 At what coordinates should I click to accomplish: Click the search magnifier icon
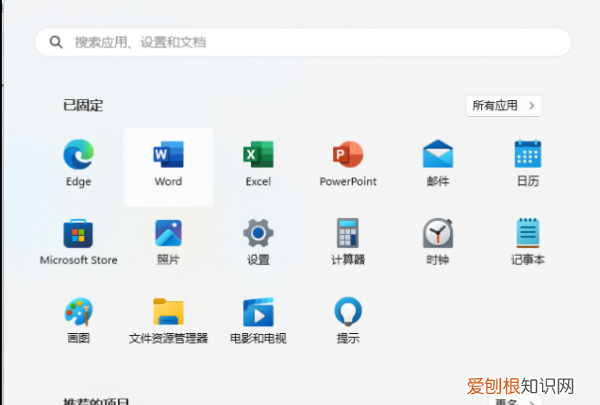(x=56, y=42)
